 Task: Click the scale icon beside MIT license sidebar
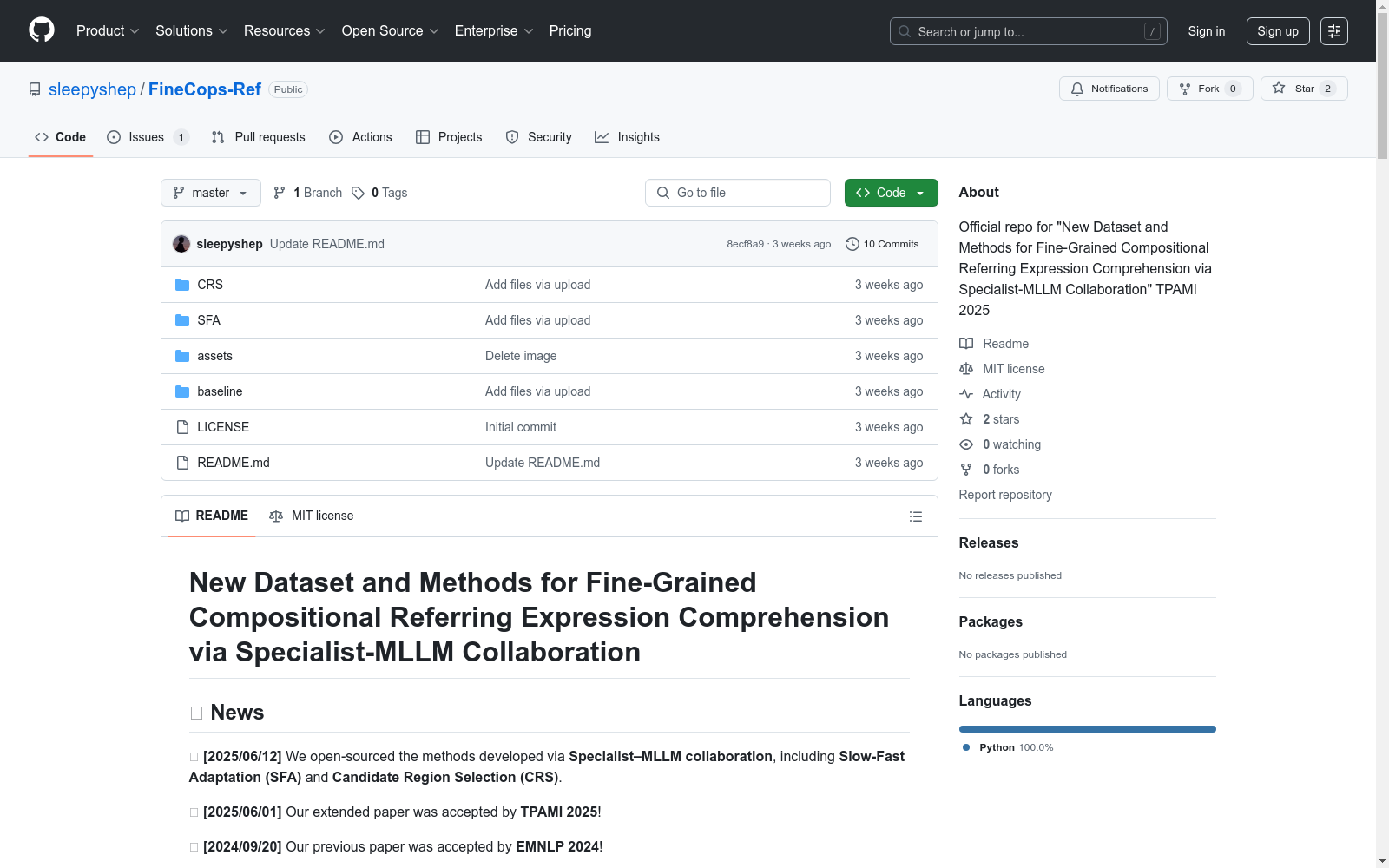click(966, 369)
